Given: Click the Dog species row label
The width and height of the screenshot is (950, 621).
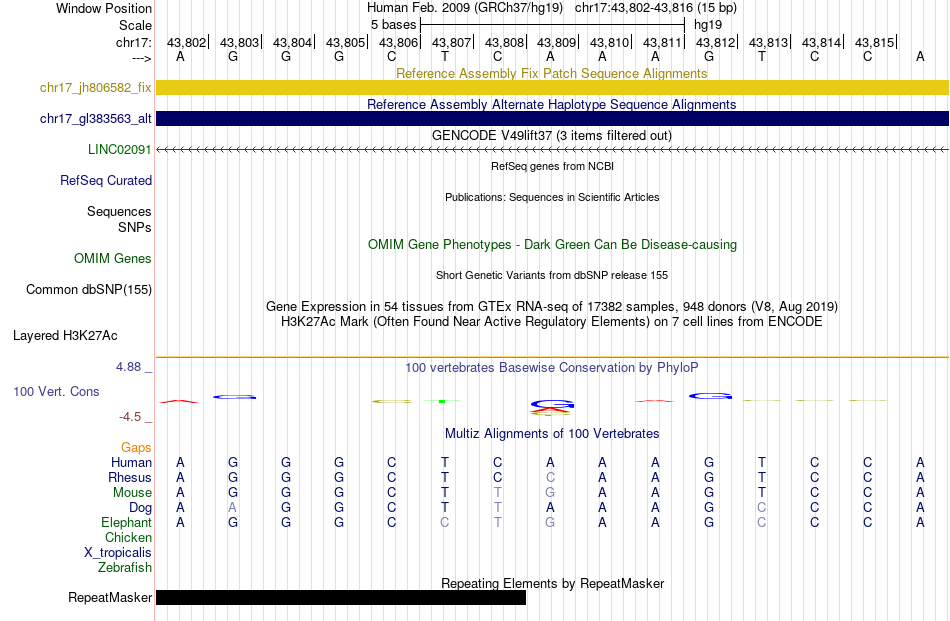Looking at the screenshot, I should (x=141, y=508).
